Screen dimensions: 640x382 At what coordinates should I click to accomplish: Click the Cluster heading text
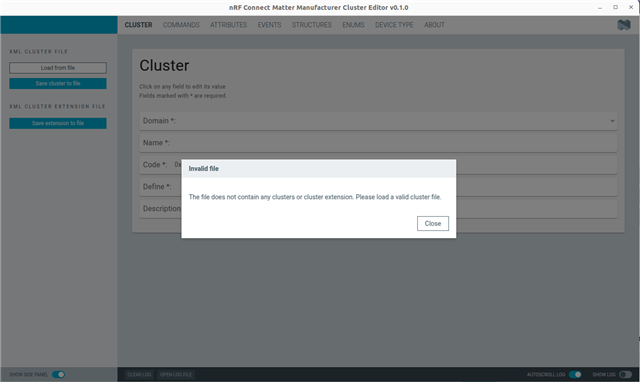pyautogui.click(x=164, y=66)
